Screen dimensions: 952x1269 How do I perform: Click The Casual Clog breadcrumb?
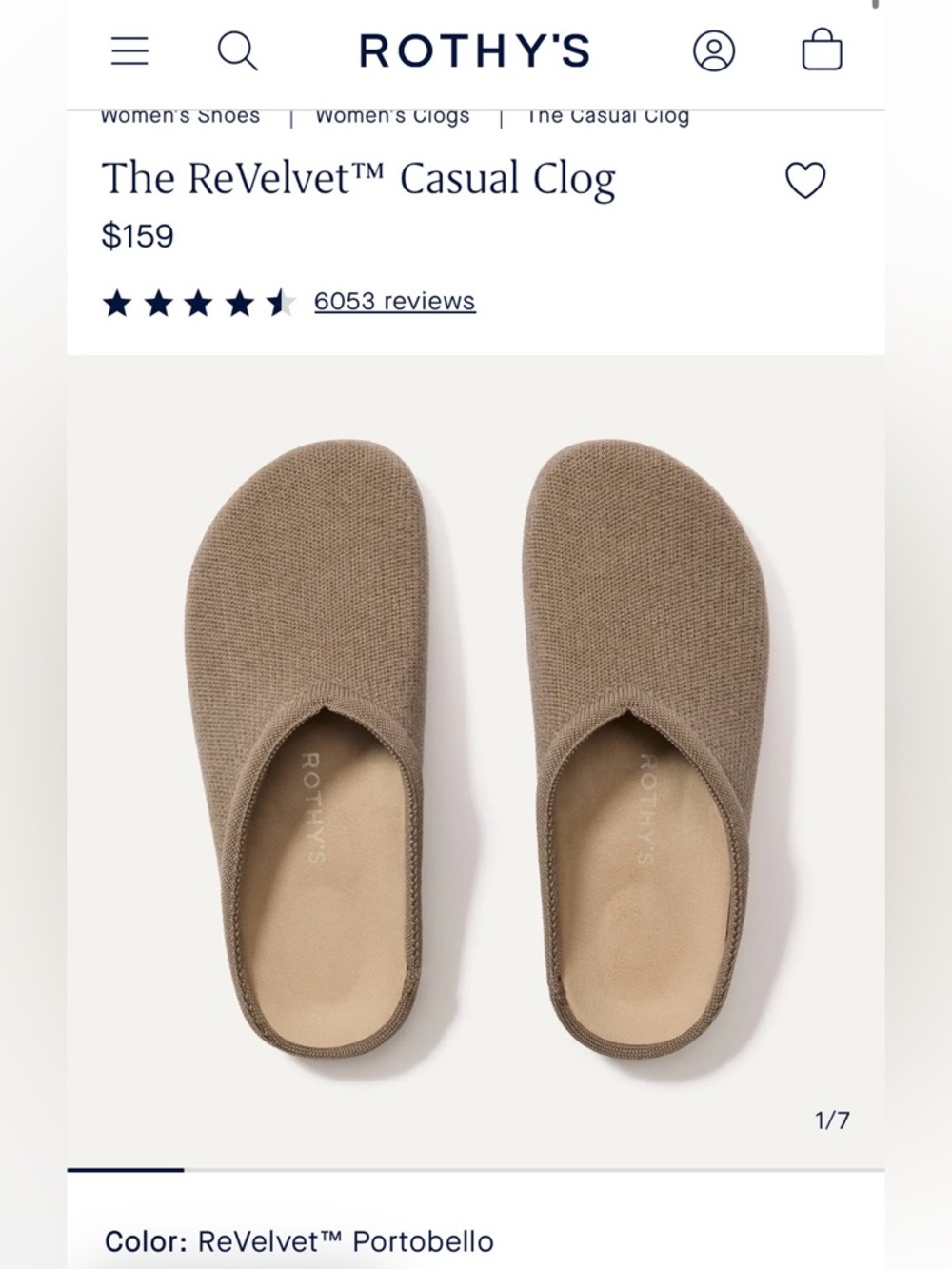click(607, 115)
